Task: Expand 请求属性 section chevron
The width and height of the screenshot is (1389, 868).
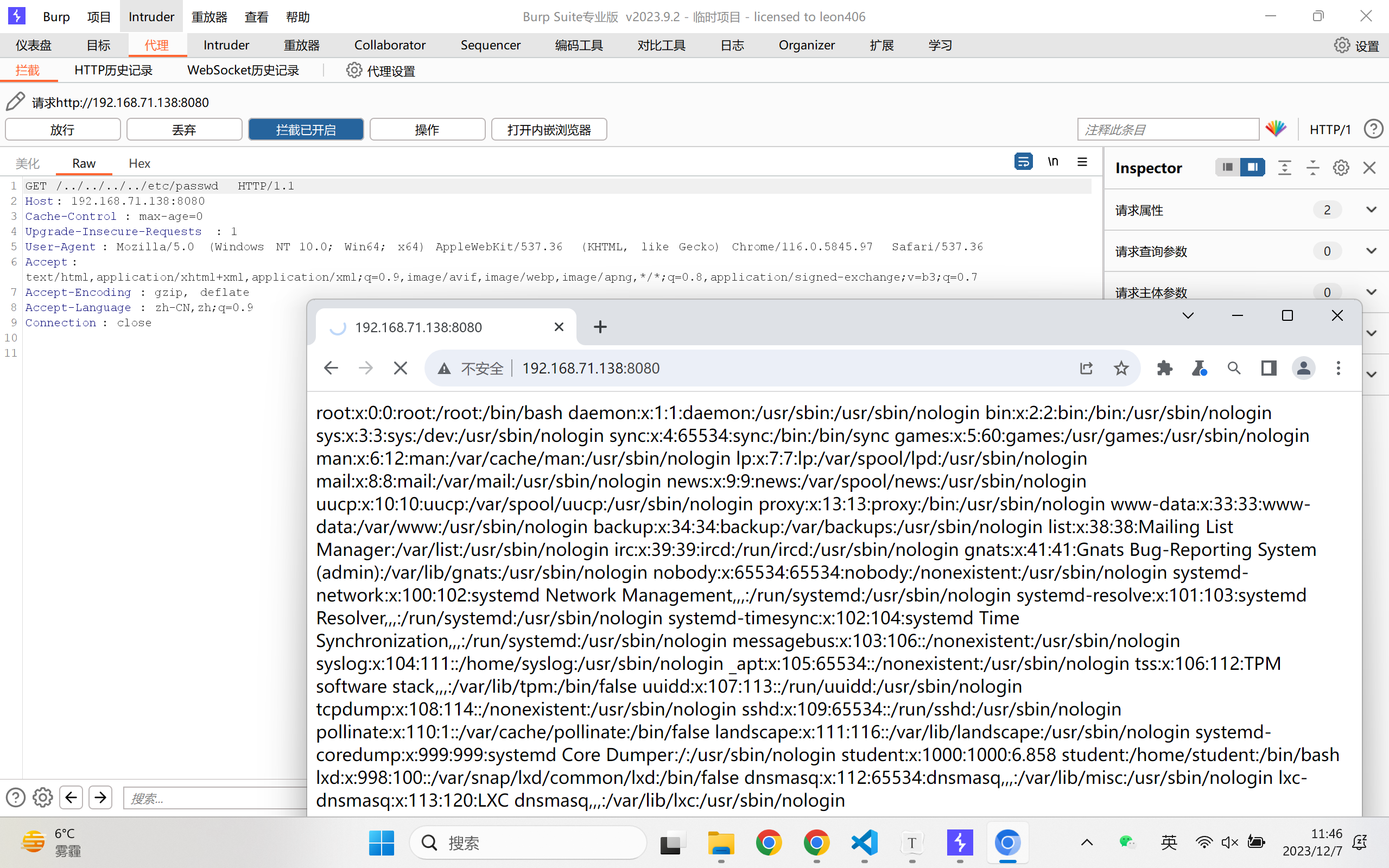Action: [1371, 210]
